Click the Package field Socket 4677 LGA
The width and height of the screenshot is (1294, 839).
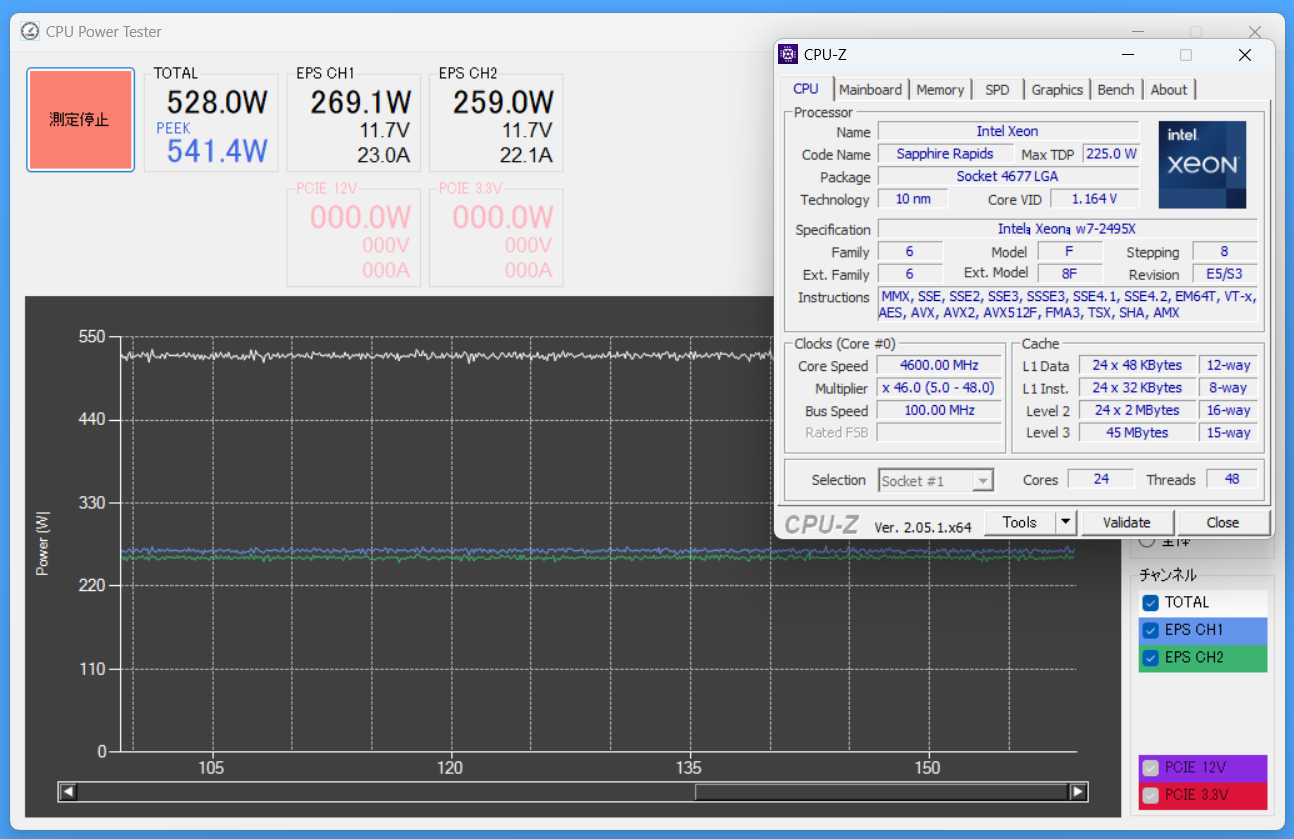click(1008, 177)
